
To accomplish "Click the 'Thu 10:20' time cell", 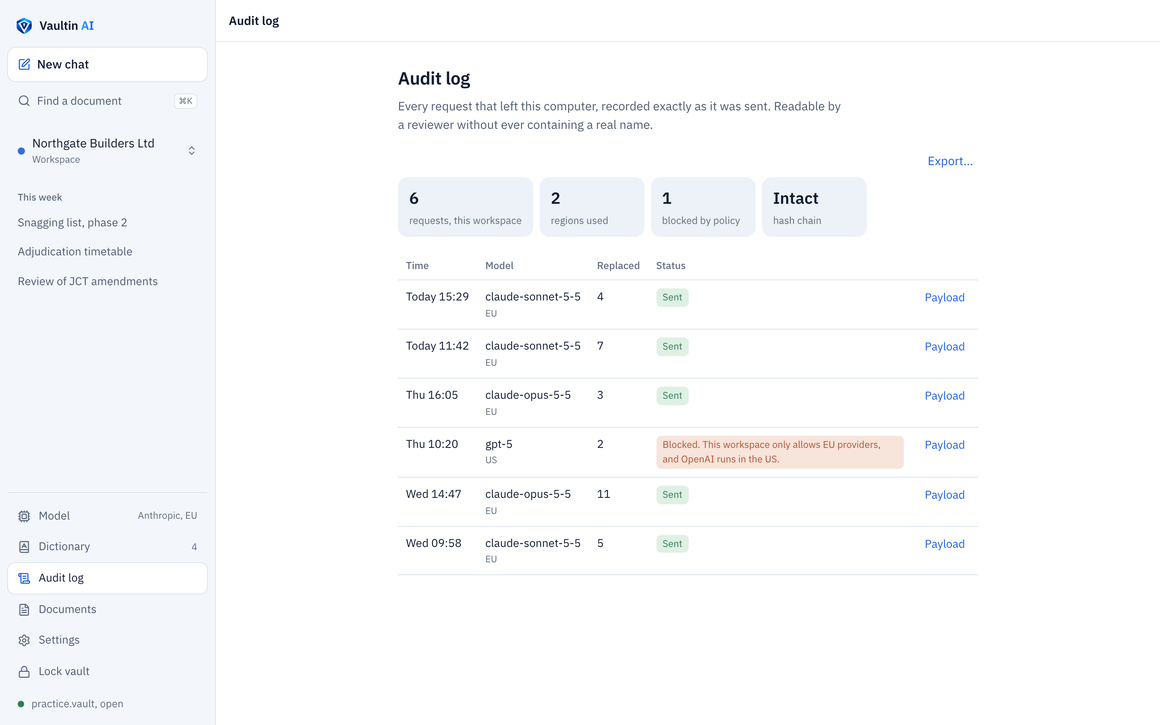I will tap(432, 444).
